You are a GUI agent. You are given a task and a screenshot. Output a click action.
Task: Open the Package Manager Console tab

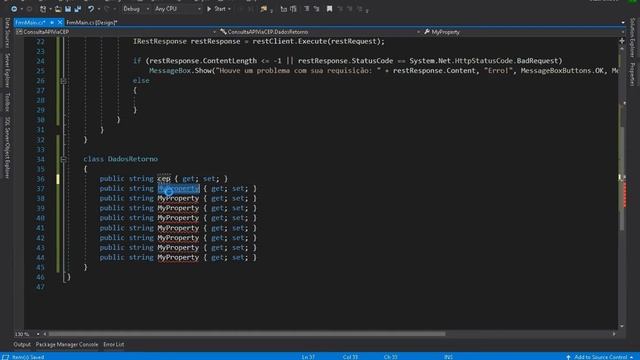coord(67,344)
